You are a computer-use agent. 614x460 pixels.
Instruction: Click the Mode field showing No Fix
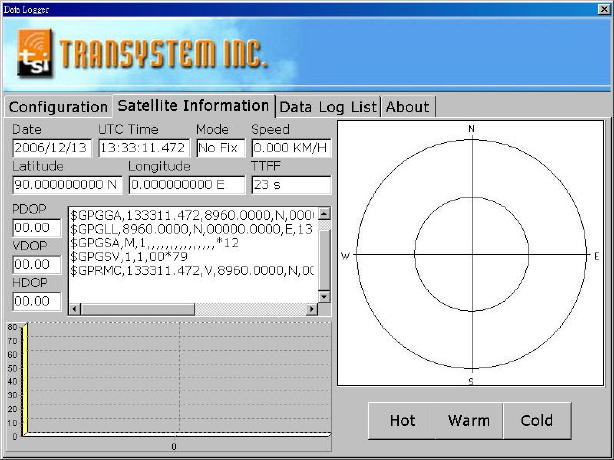tap(220, 148)
